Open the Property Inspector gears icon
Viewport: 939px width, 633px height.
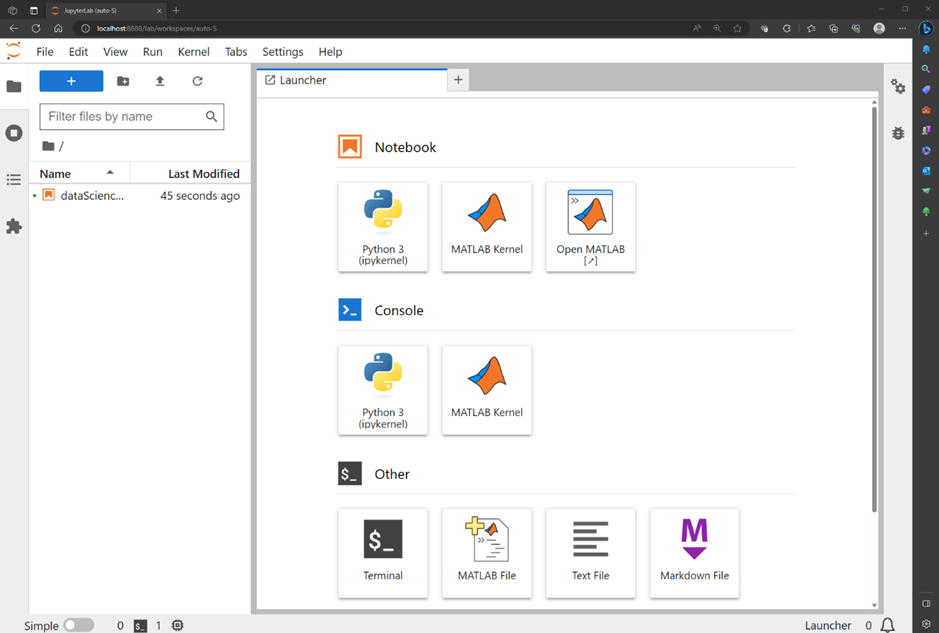pos(898,87)
